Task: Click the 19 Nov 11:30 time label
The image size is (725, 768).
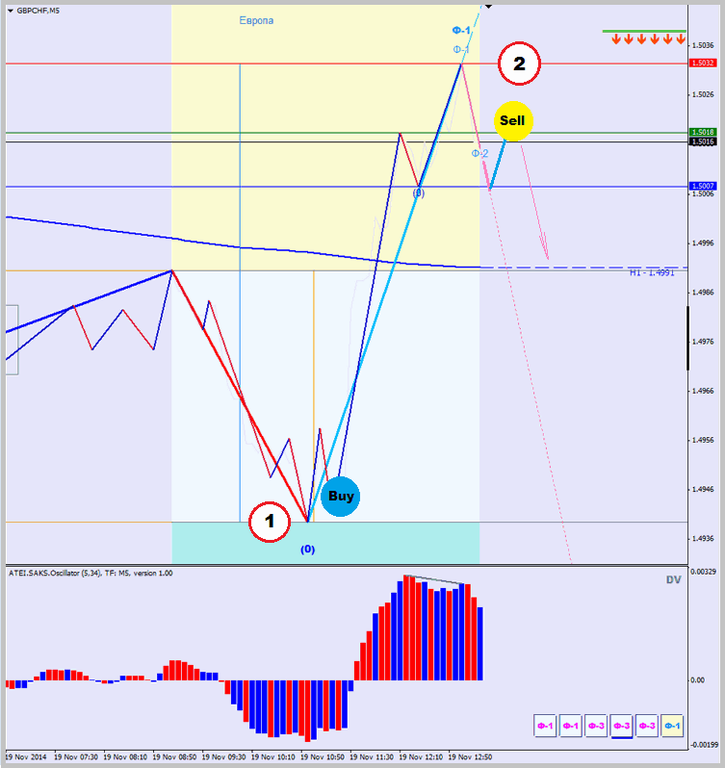Action: 371,757
